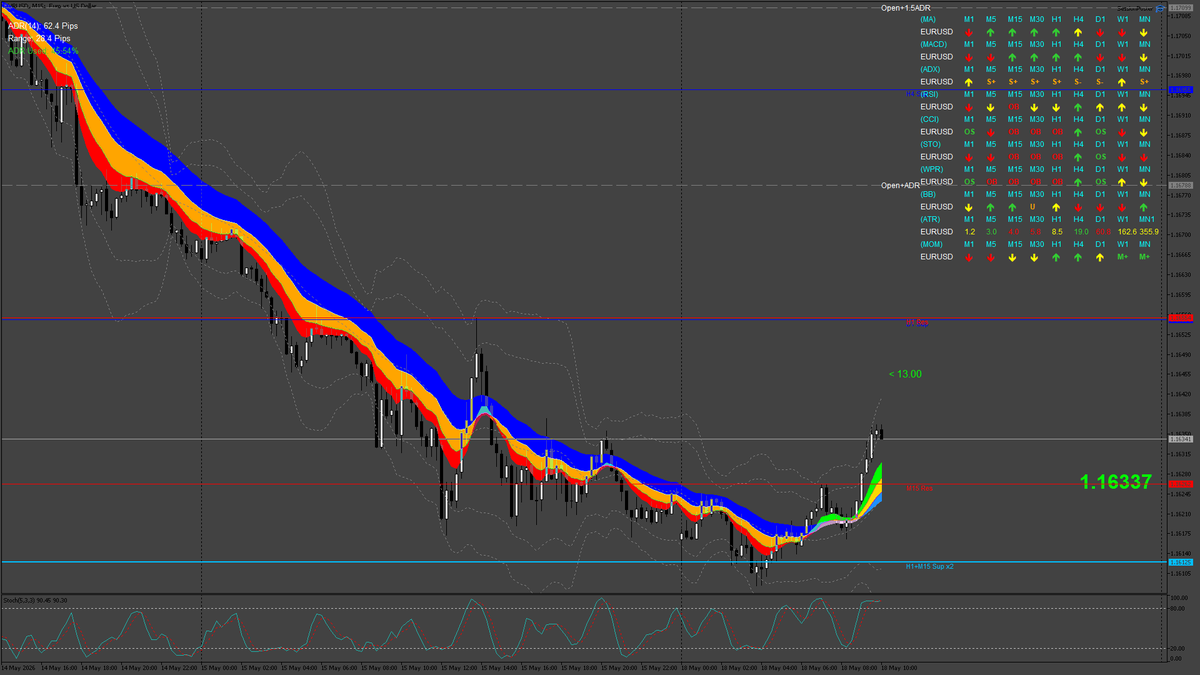
Task: Click the (BB) indicator label
Action: click(929, 194)
